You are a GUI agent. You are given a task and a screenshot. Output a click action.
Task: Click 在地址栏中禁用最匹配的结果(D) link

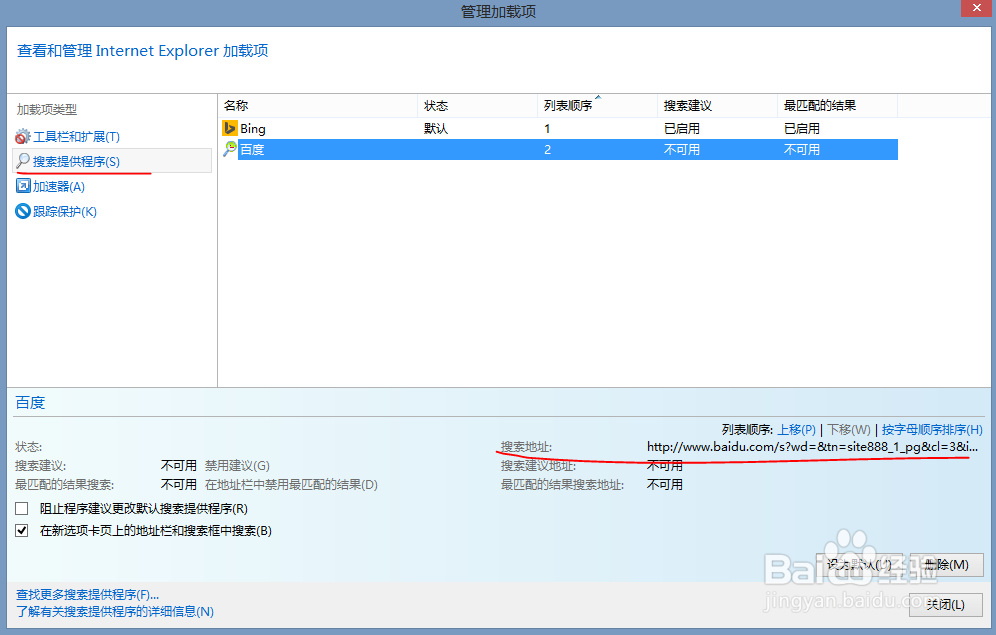(x=291, y=485)
